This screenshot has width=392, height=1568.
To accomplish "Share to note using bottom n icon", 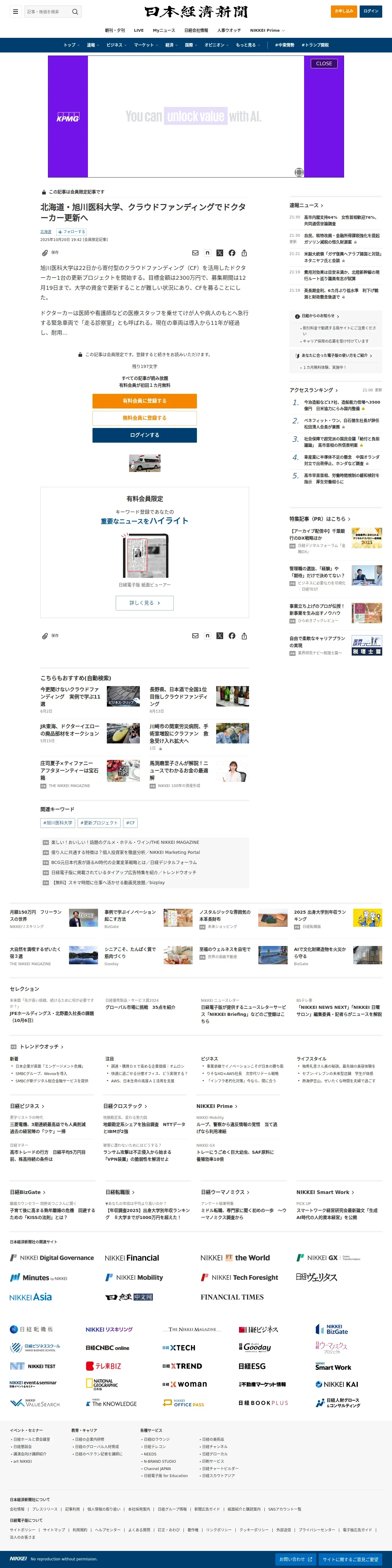I will (x=207, y=635).
